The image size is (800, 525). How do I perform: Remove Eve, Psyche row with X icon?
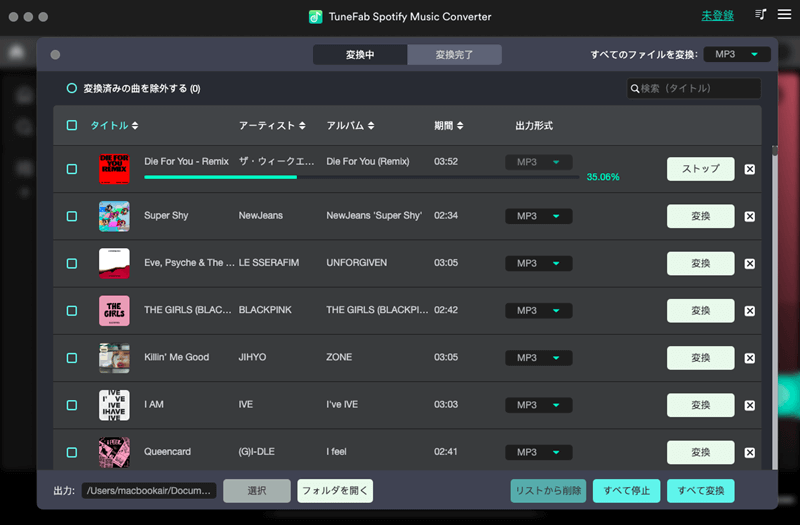click(749, 264)
